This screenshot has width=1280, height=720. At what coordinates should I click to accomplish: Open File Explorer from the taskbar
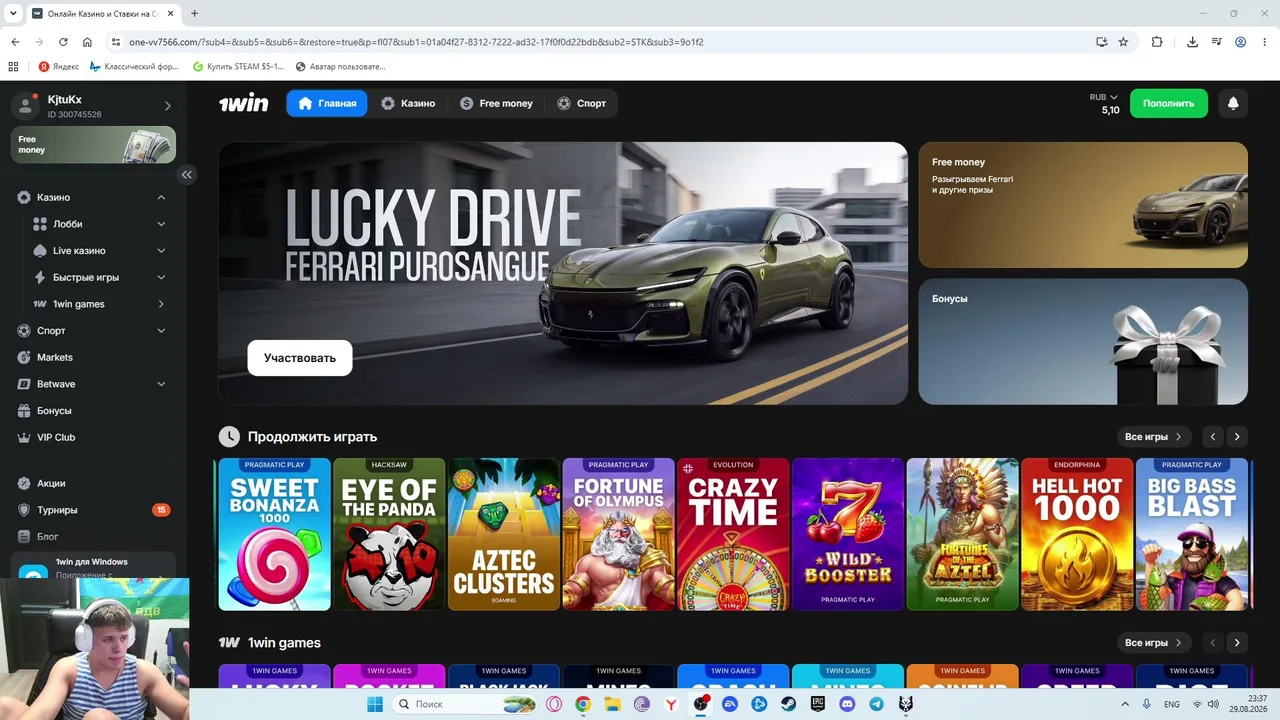coord(612,704)
